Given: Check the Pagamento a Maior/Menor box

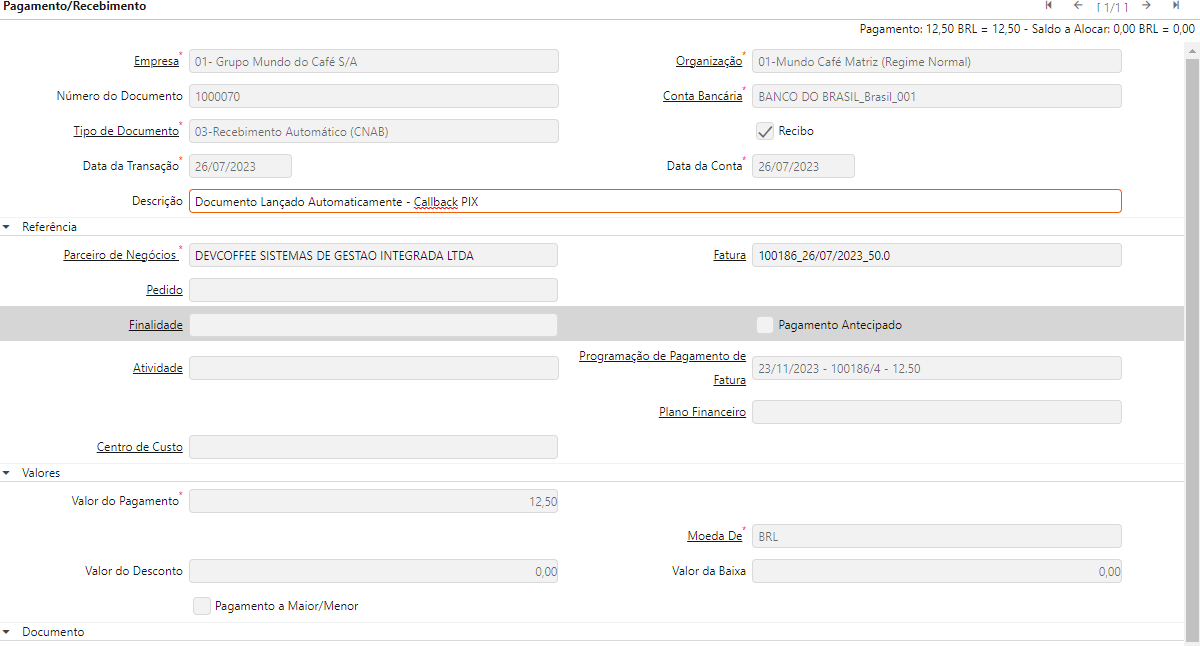Looking at the screenshot, I should 202,606.
